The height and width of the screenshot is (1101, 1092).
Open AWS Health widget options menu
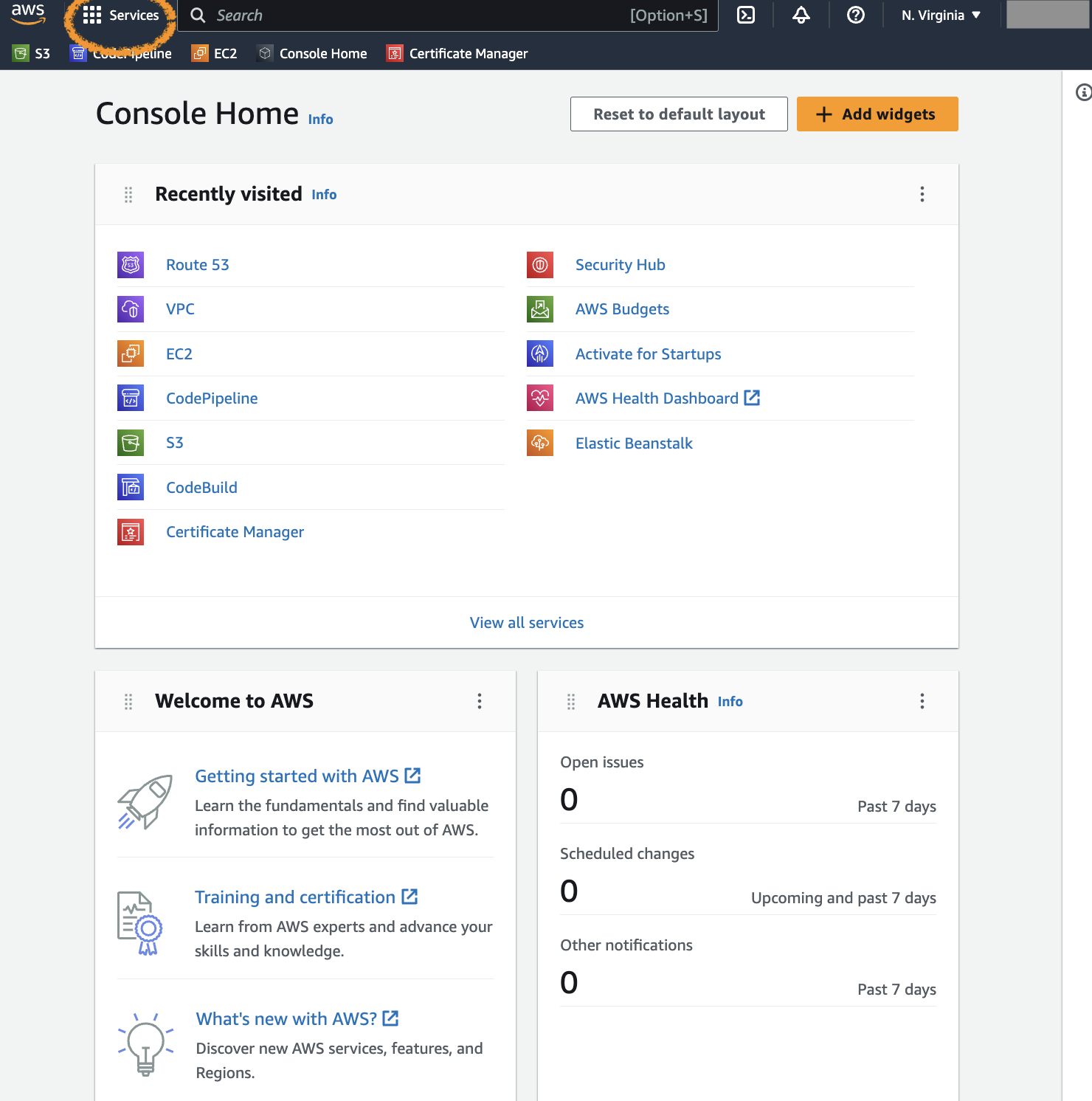pos(922,701)
